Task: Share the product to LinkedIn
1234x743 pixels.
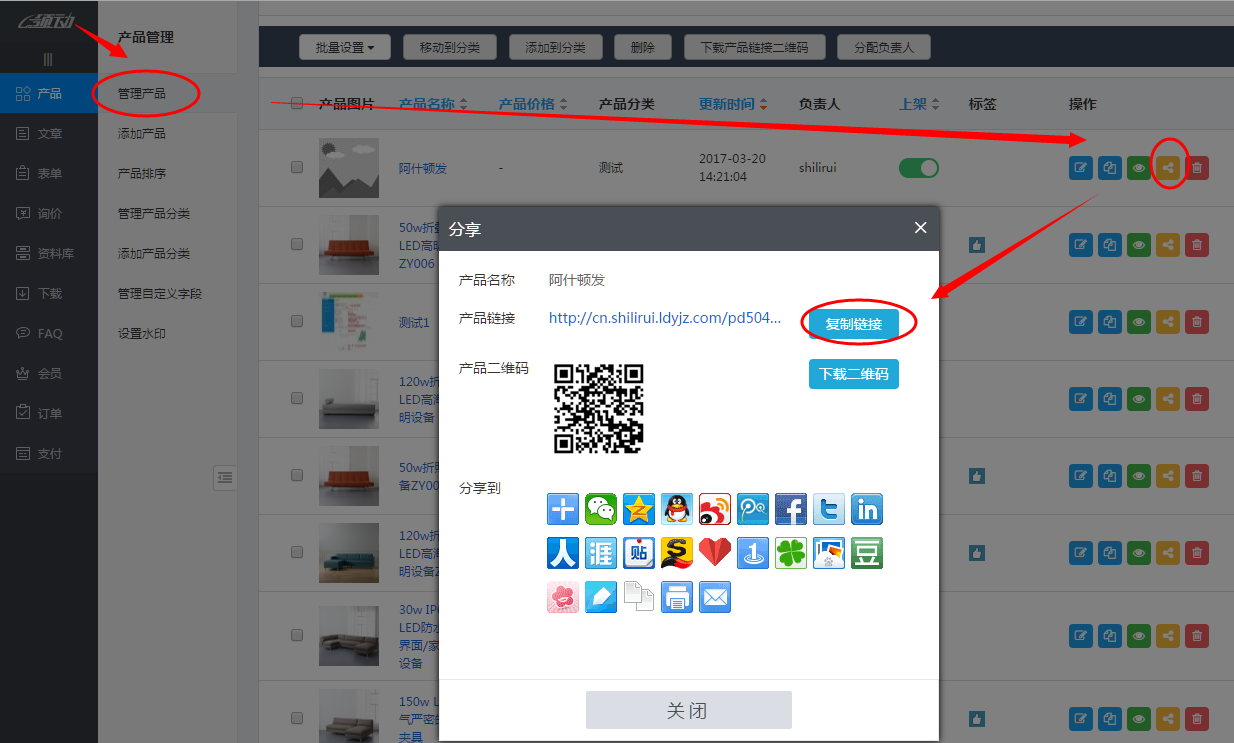Action: point(866,509)
